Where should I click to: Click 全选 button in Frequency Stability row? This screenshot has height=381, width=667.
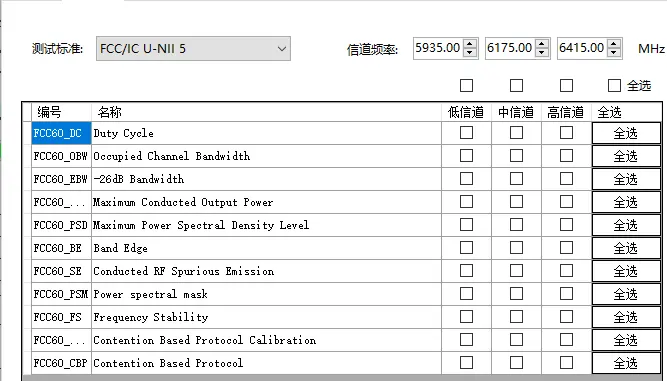pyautogui.click(x=626, y=317)
